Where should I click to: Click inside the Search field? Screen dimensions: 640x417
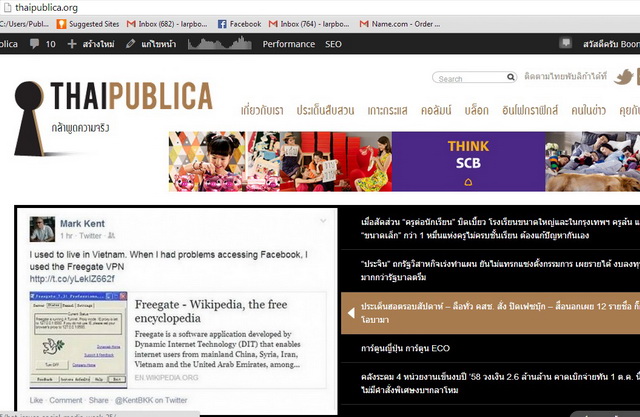[x=471, y=77]
